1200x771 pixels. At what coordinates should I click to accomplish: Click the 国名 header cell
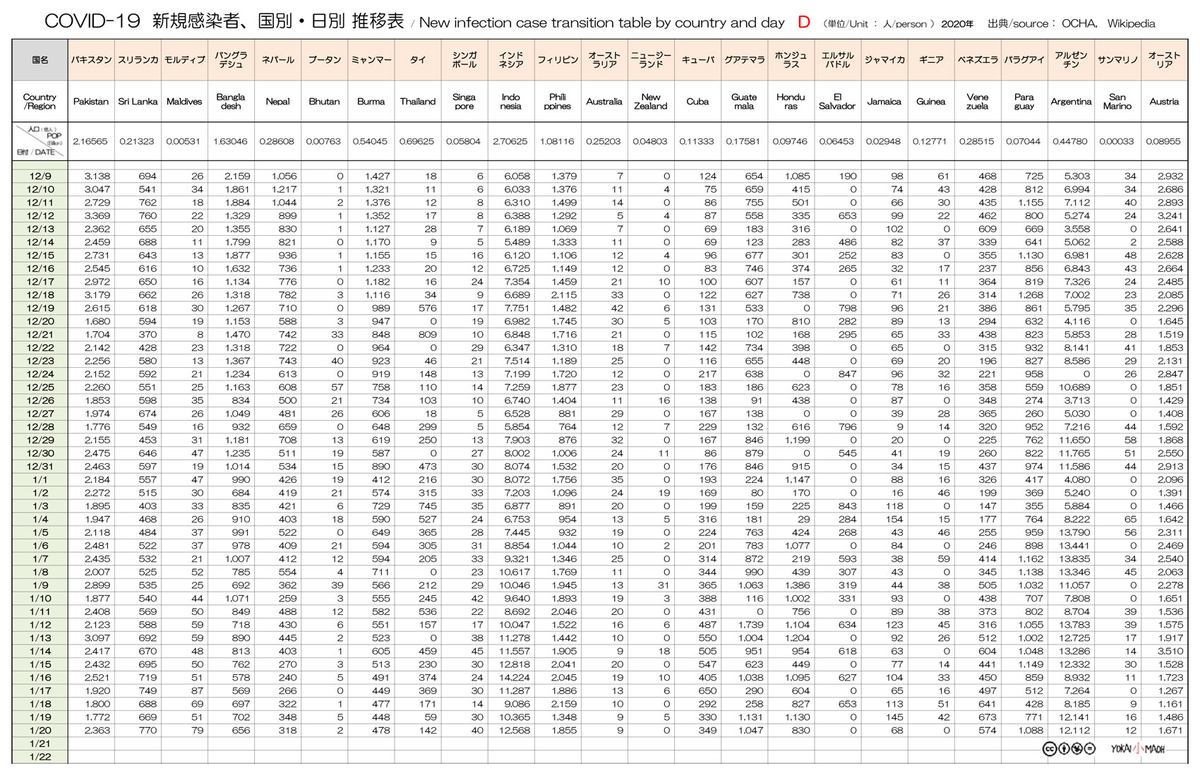click(x=40, y=60)
